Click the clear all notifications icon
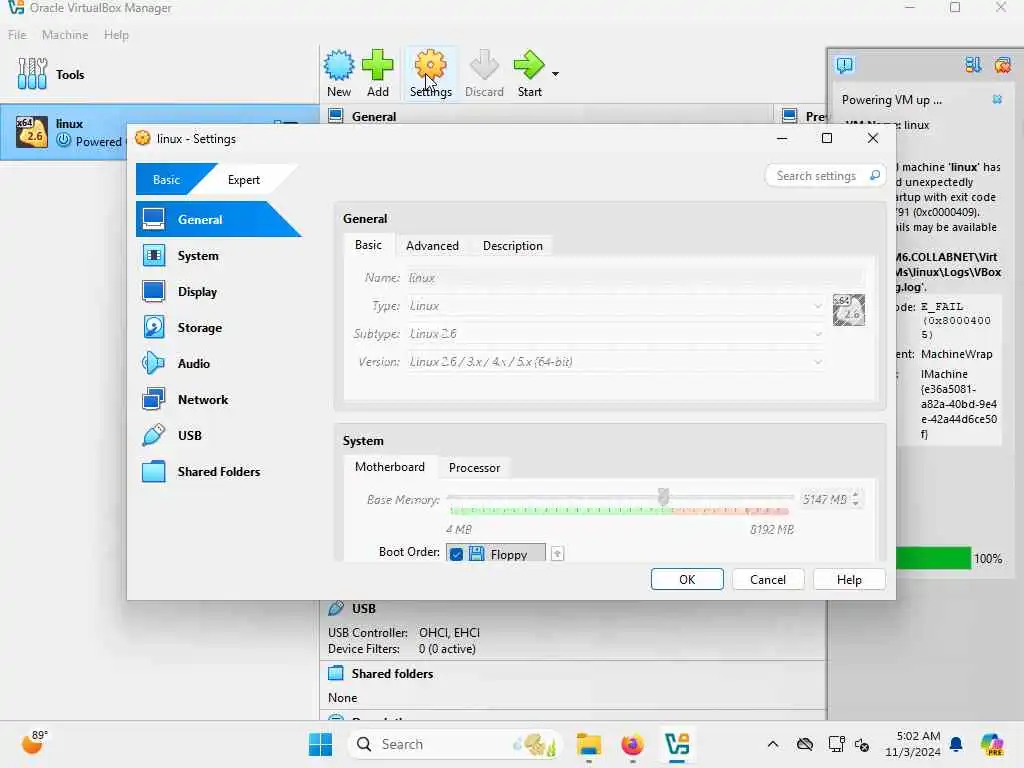The width and height of the screenshot is (1024, 768). (1002, 65)
